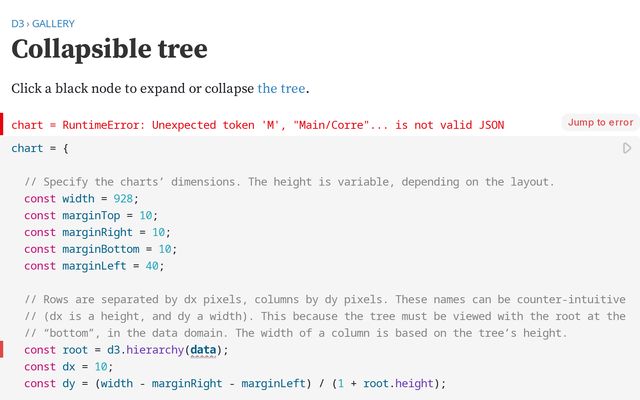Click the red error bar beside chart output
Image resolution: width=640 pixels, height=400 pixels.
tap(2, 124)
